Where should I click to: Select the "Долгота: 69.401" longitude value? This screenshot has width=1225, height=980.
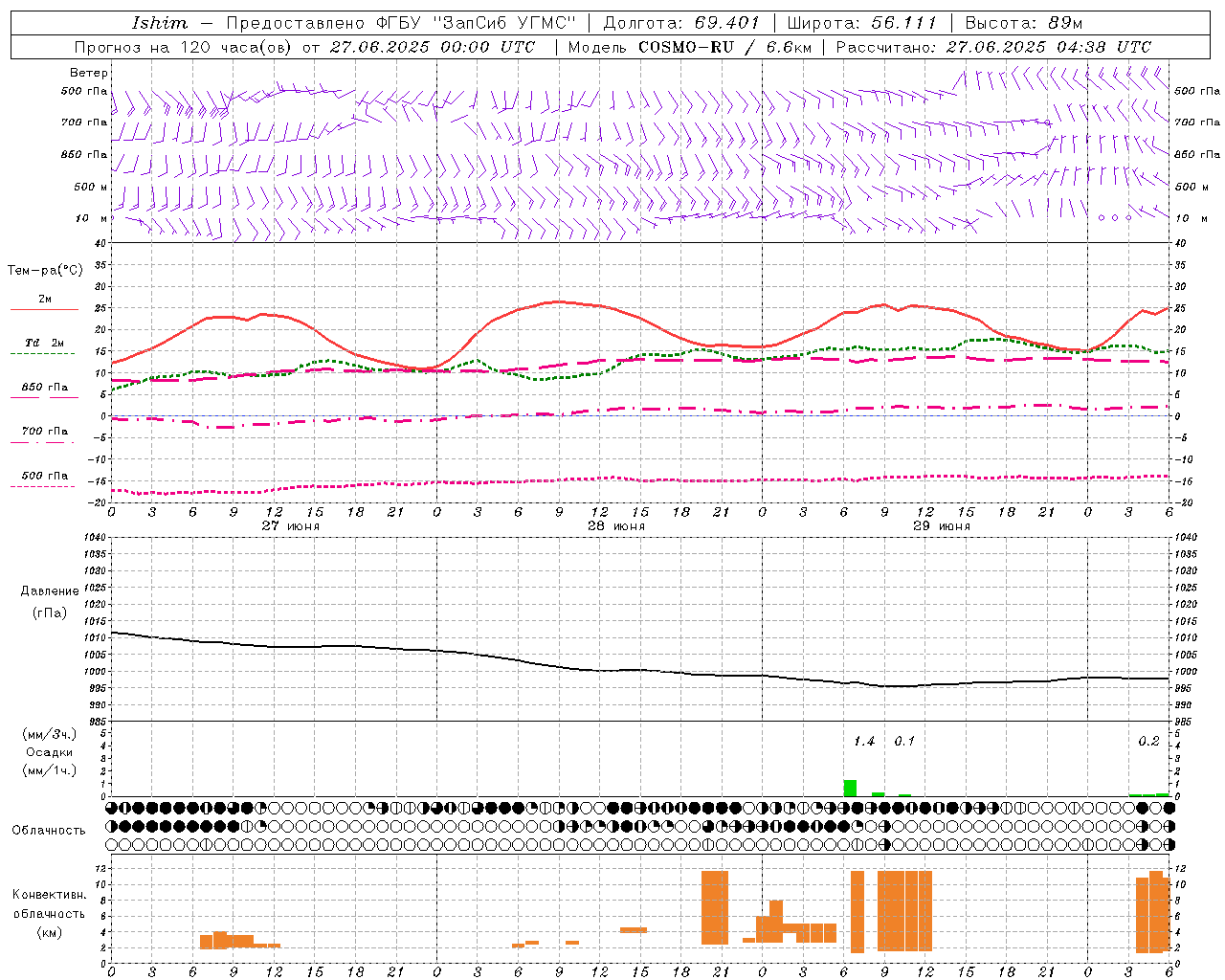pos(681,22)
